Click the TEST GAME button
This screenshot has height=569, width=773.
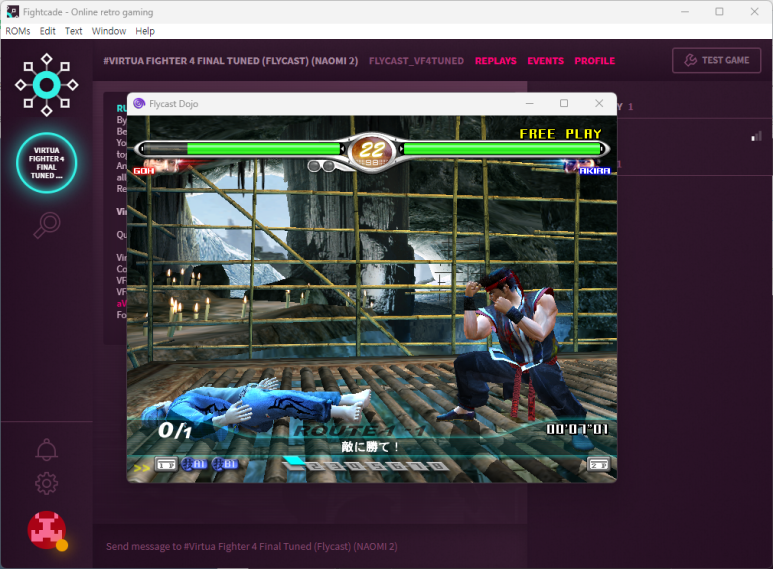[716, 60]
